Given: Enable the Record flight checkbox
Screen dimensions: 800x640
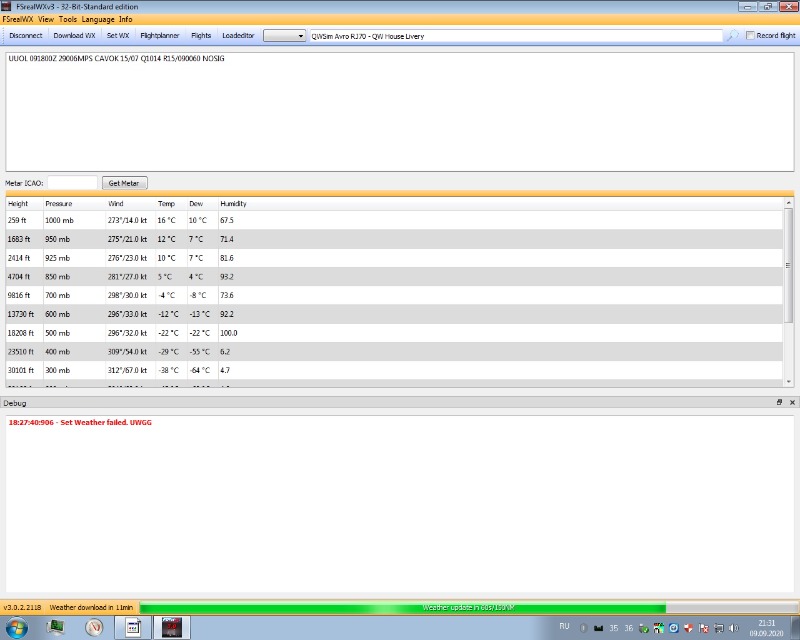Looking at the screenshot, I should (x=751, y=35).
